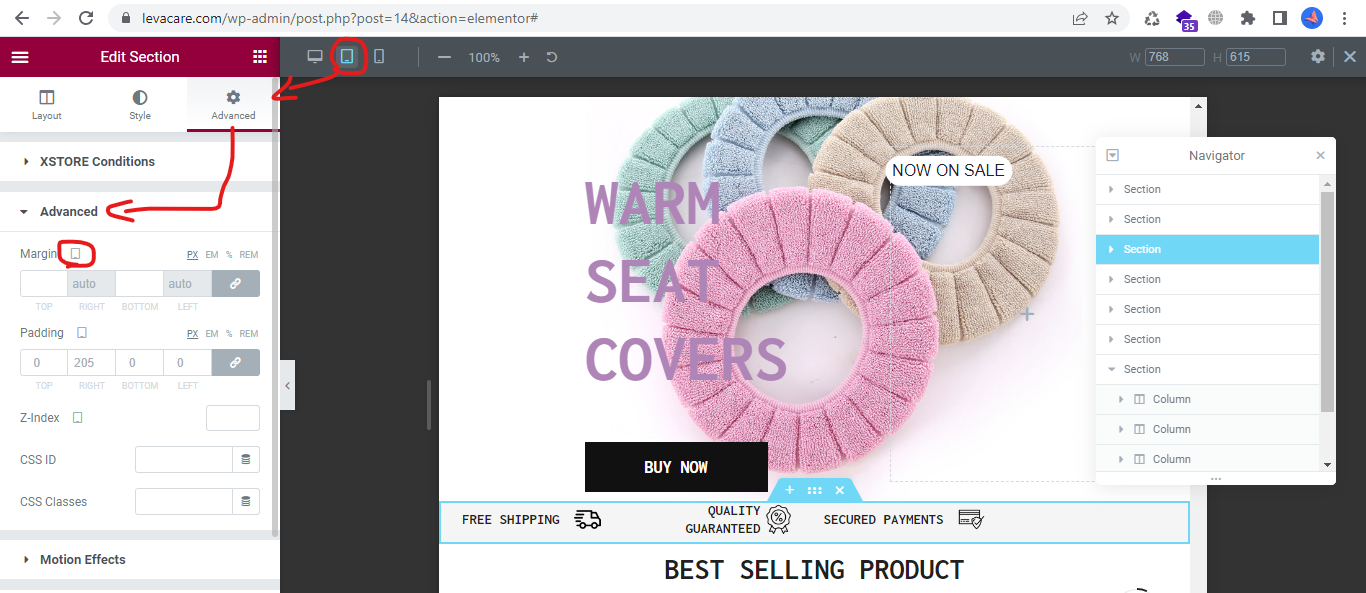Go back in browser

tap(22, 18)
